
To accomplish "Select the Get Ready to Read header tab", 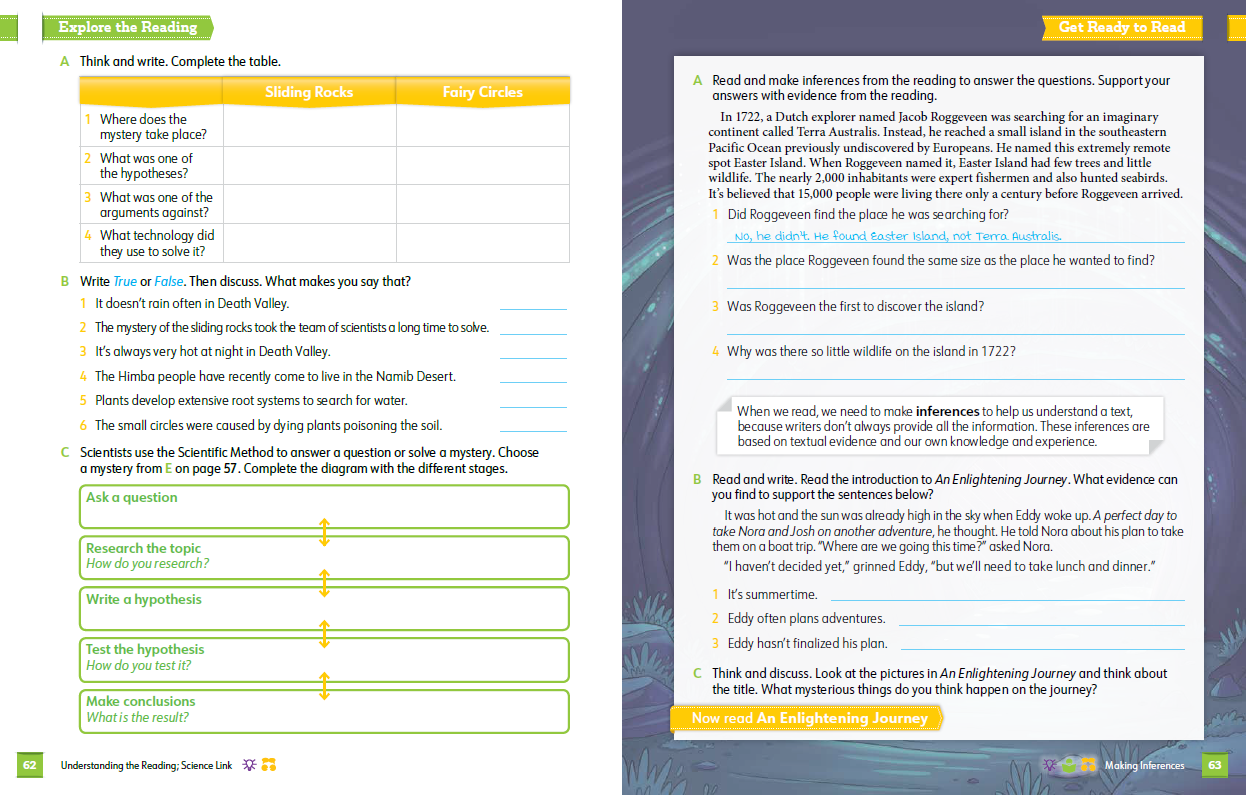I will coord(1121,28).
